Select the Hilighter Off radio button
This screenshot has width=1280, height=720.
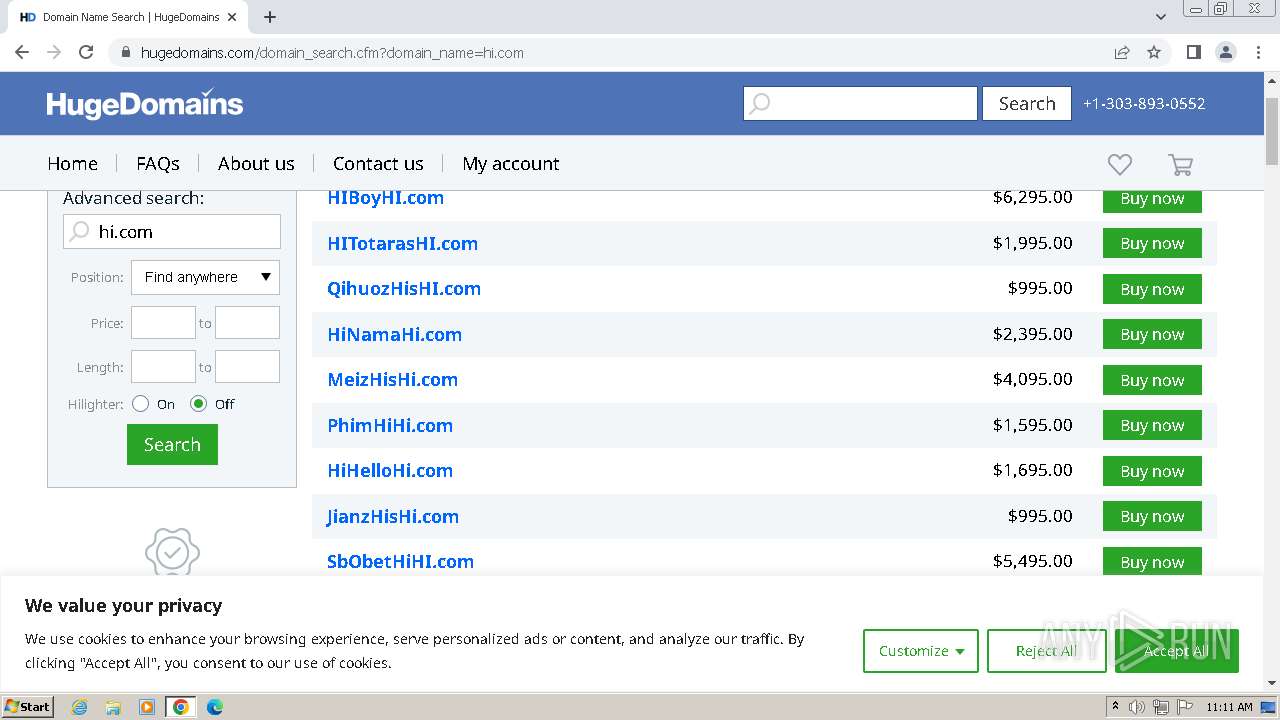pos(198,404)
